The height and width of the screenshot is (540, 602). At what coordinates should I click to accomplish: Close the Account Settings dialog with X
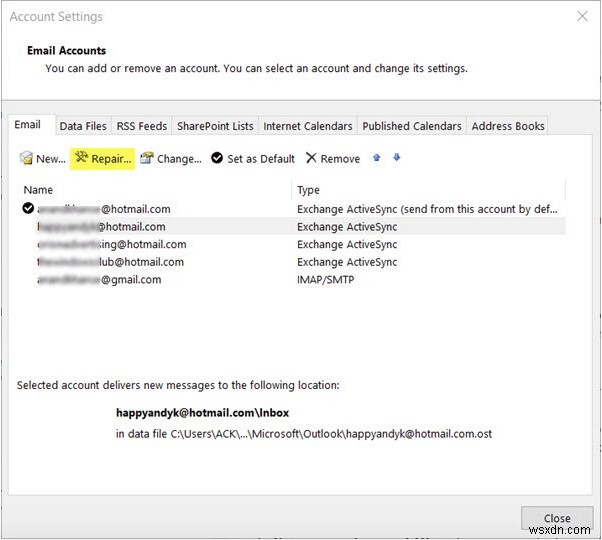pyautogui.click(x=582, y=16)
